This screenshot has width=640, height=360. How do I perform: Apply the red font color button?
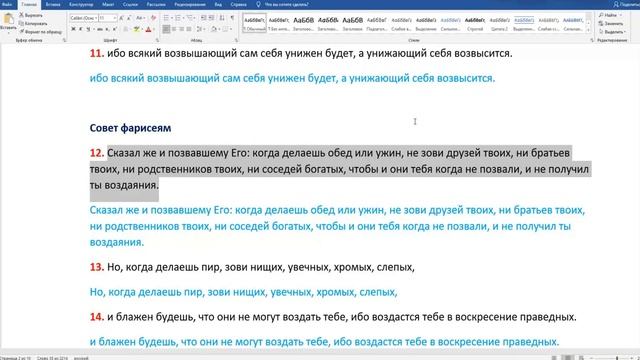point(148,29)
